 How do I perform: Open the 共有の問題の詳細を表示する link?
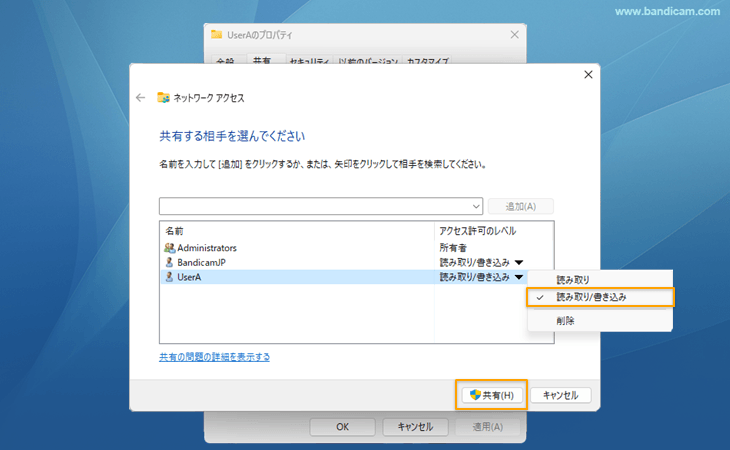(215, 357)
